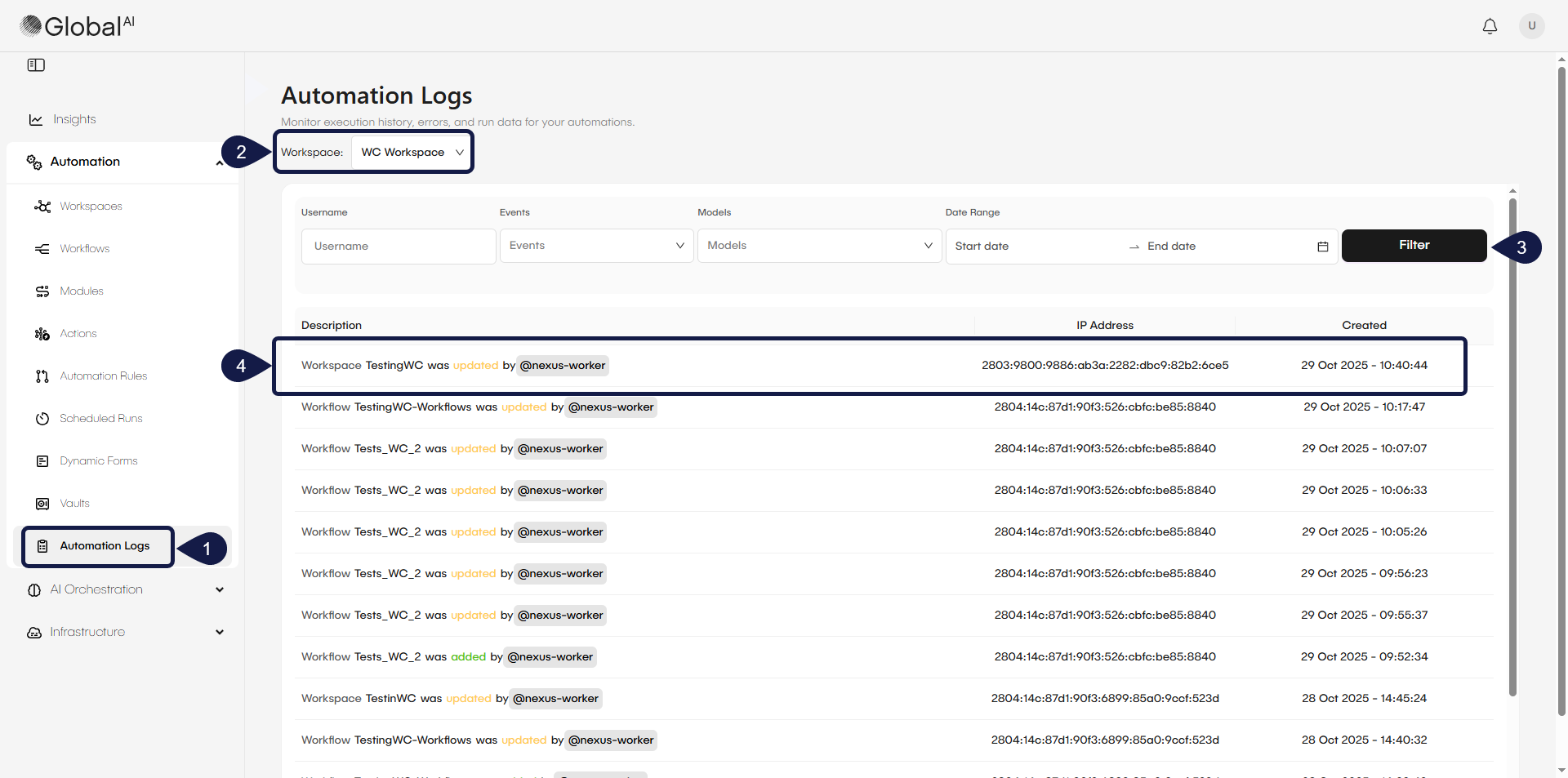
Task: Click the Vaults safe icon
Action: pyautogui.click(x=42, y=504)
